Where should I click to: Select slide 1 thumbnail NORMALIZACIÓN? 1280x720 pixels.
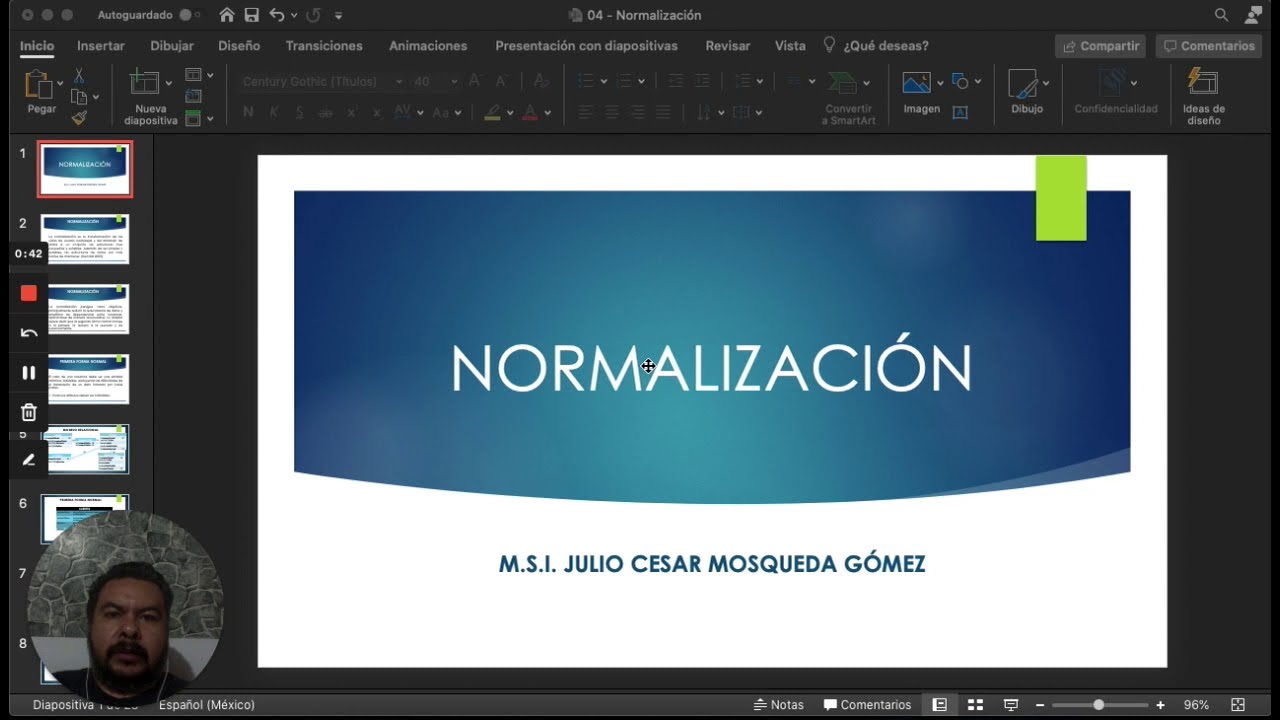(x=85, y=169)
